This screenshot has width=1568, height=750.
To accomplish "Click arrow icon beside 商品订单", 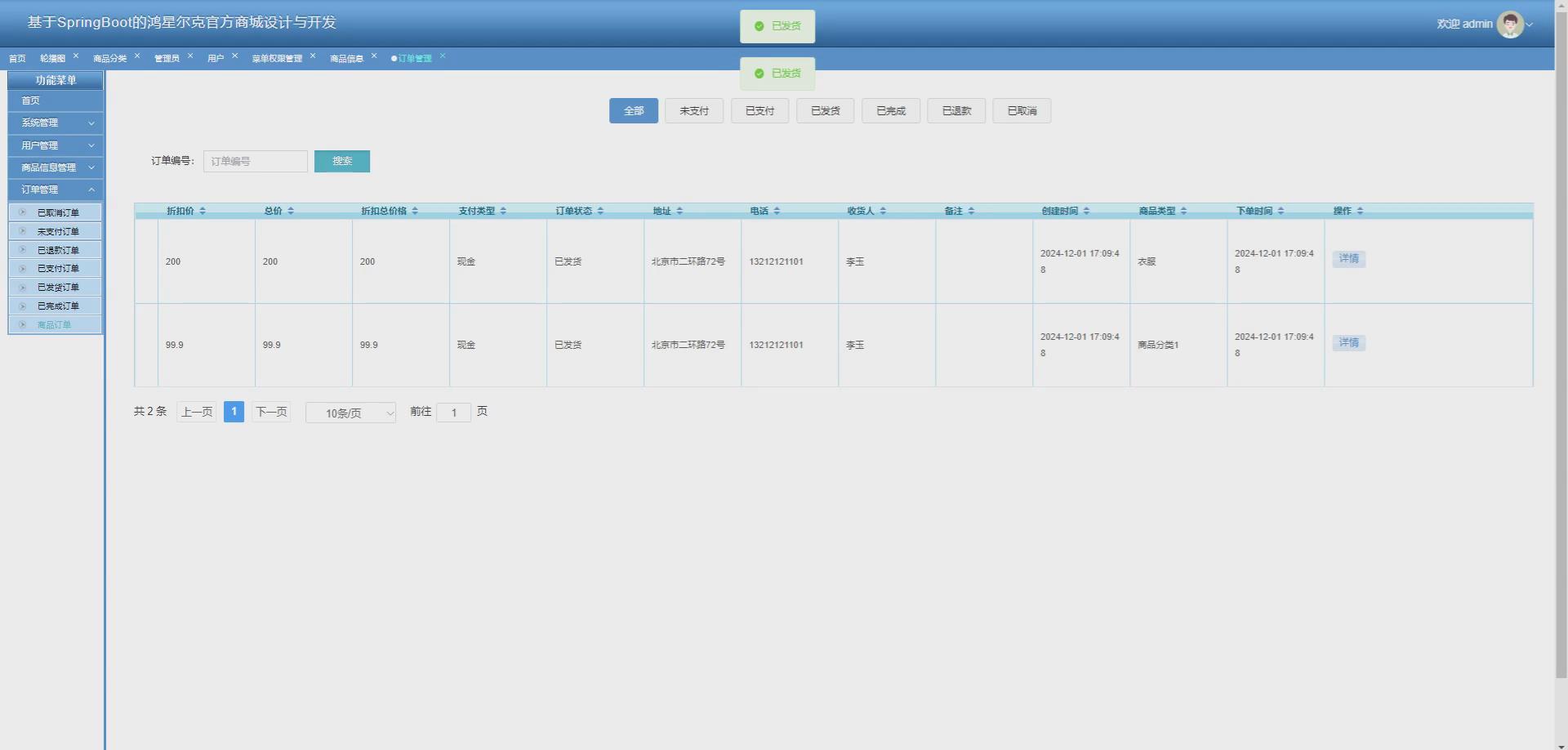I will click(x=23, y=324).
